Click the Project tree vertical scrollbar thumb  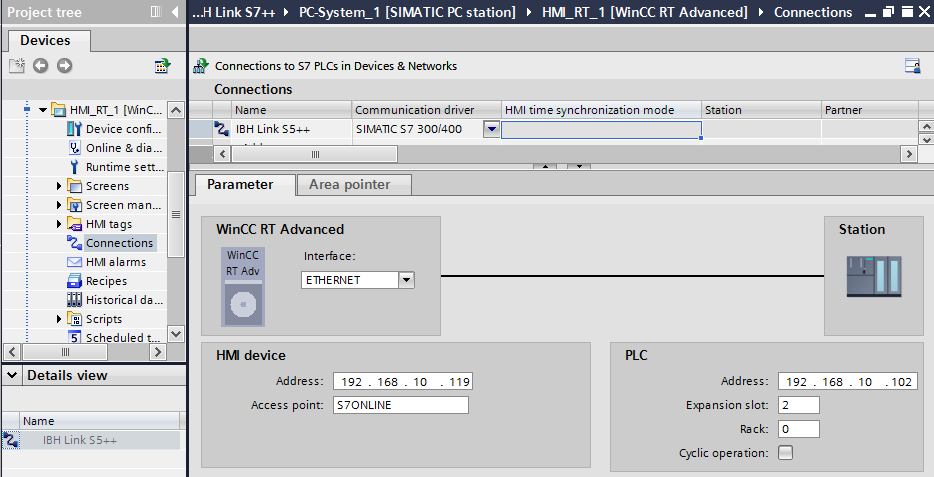[x=176, y=214]
